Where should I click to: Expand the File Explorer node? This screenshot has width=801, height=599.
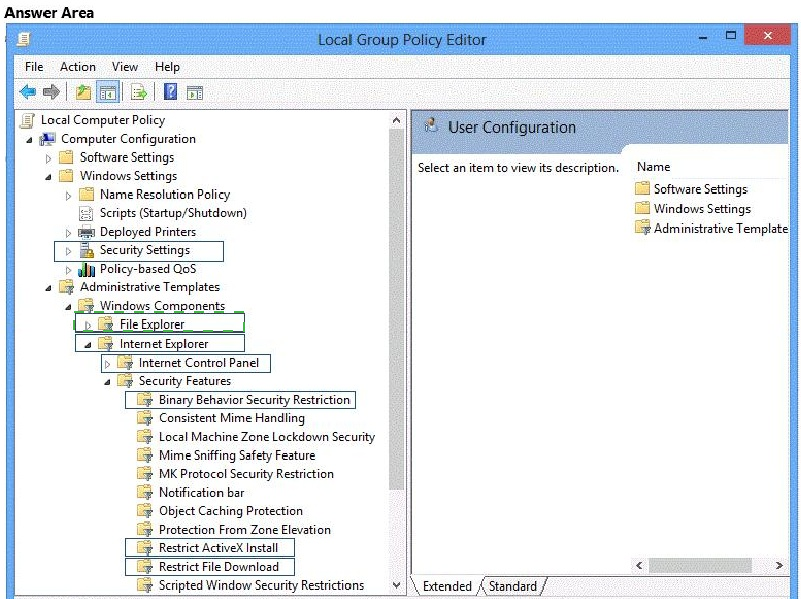click(x=88, y=325)
